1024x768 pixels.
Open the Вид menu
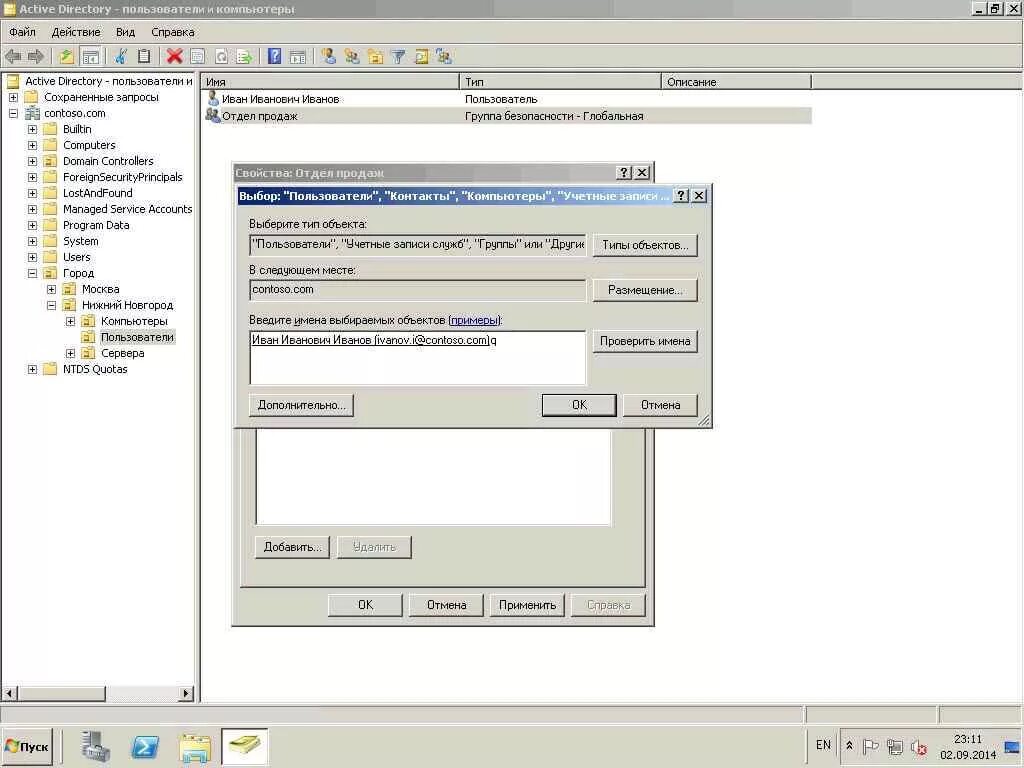(x=125, y=32)
